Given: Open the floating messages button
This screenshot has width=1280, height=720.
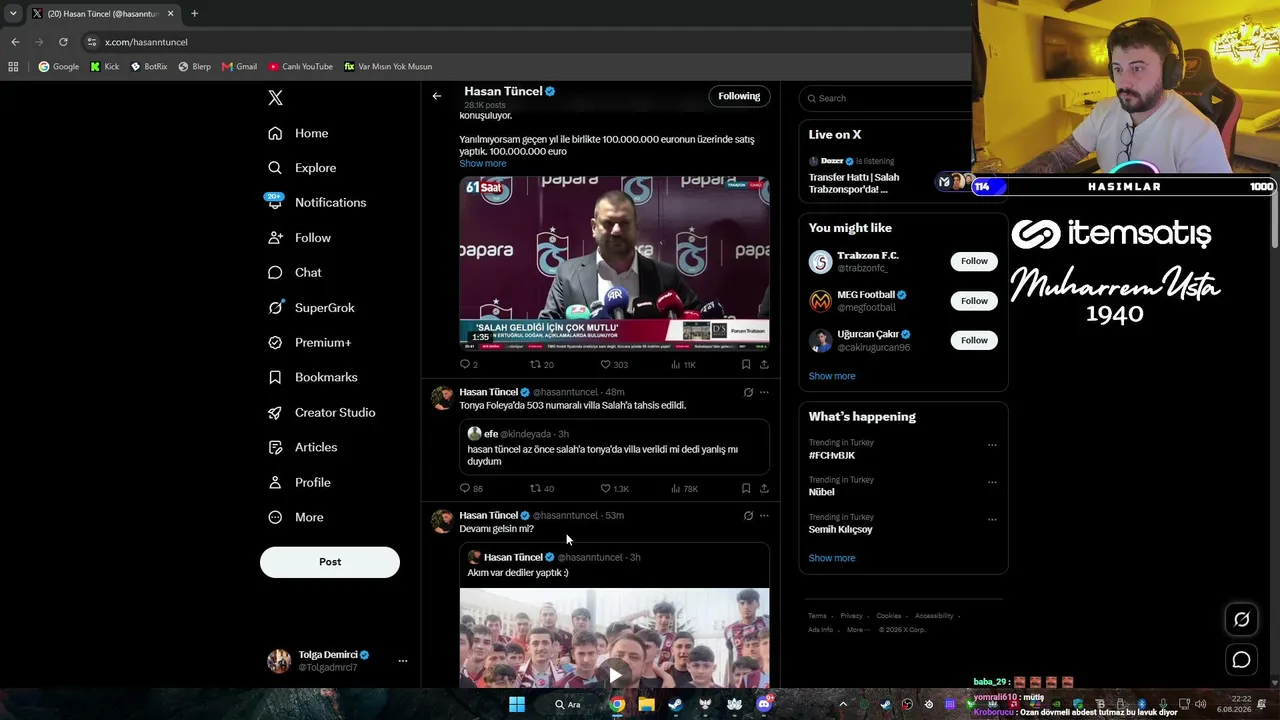Looking at the screenshot, I should [1241, 660].
